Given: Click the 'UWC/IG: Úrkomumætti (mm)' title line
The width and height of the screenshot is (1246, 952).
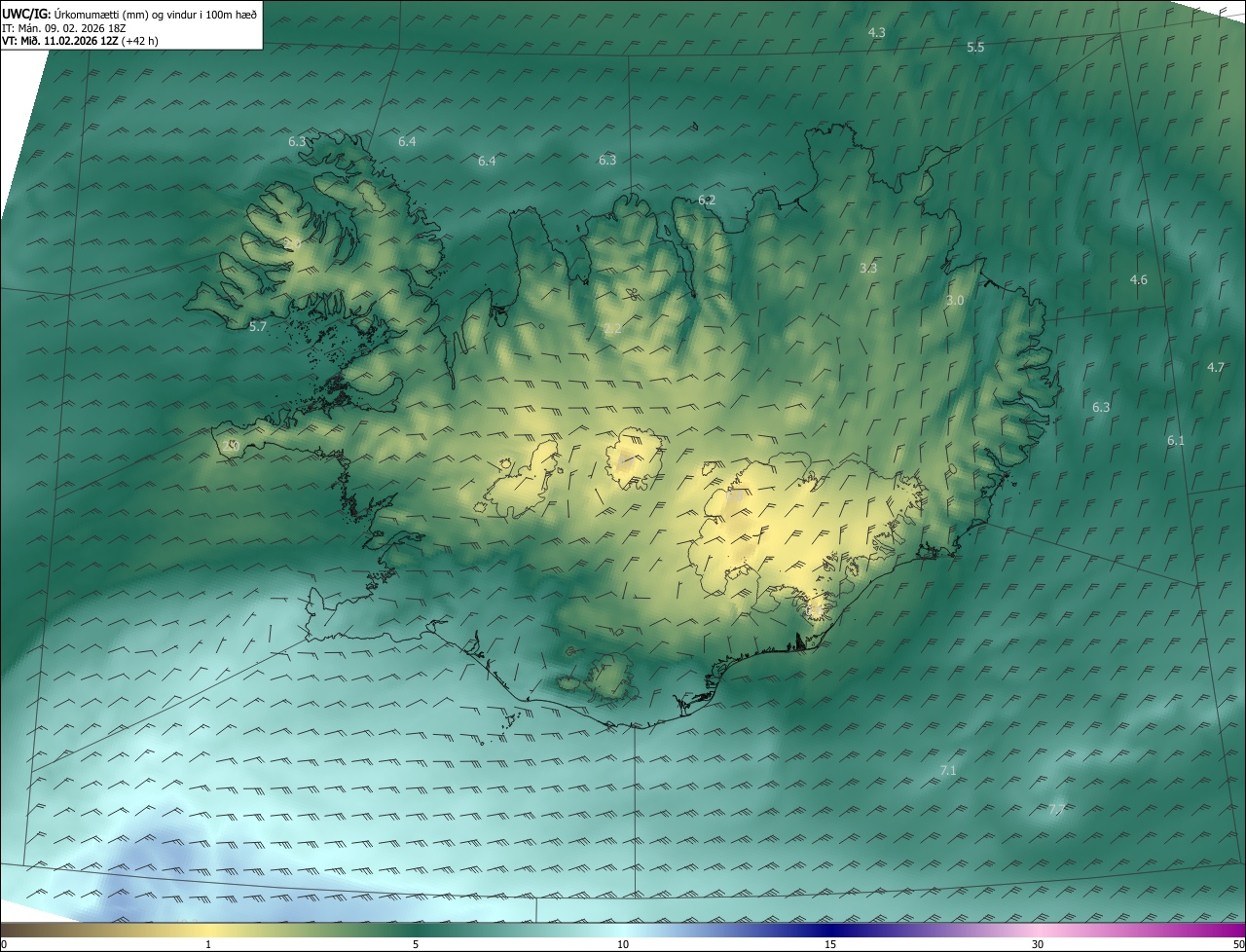Looking at the screenshot, I should [x=129, y=14].
